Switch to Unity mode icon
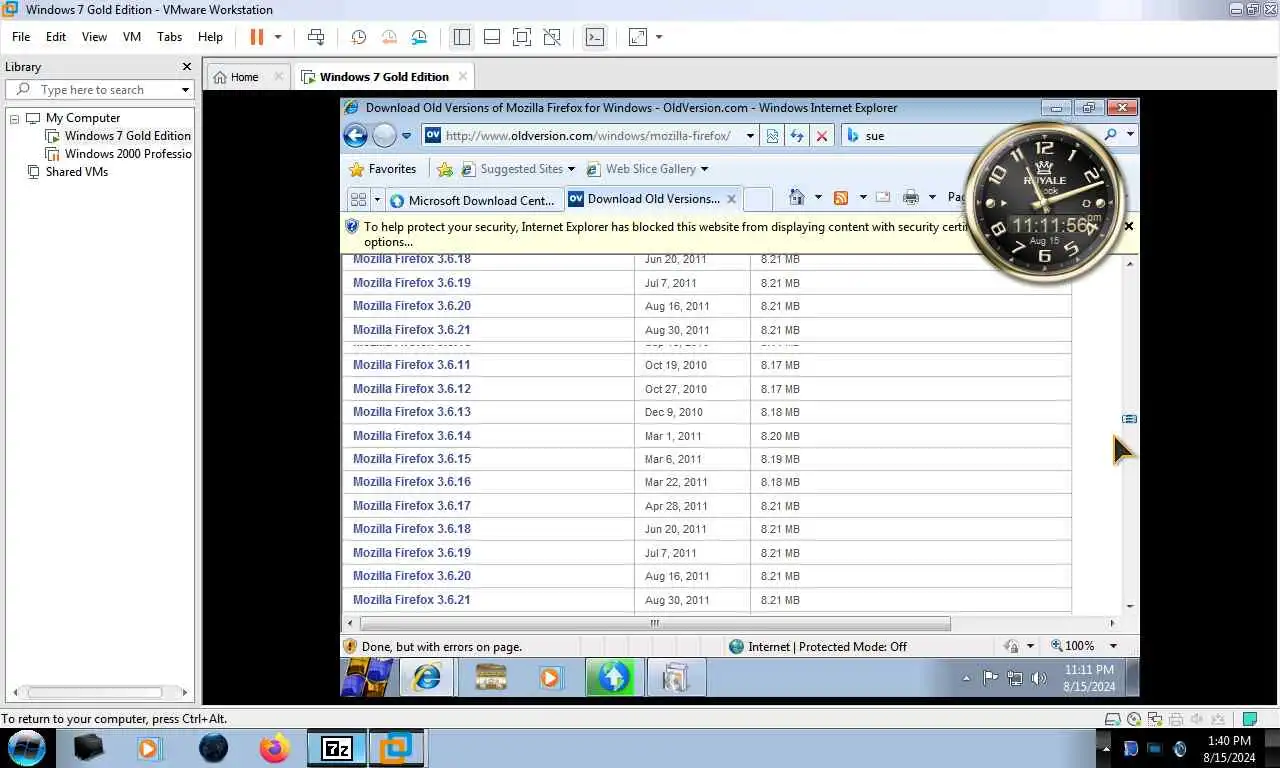 tap(552, 37)
